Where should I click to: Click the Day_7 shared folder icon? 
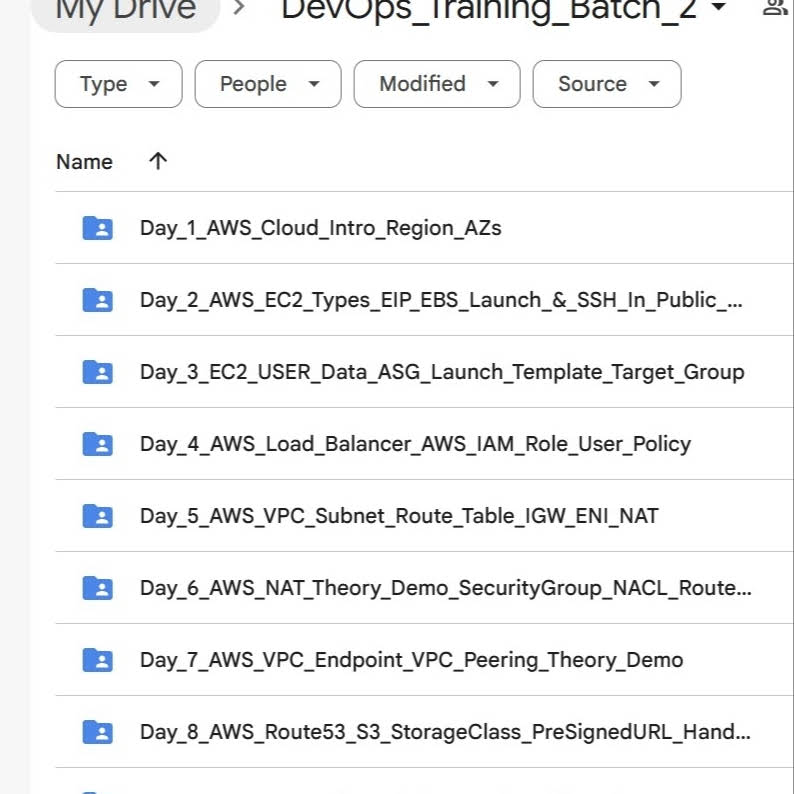tap(97, 659)
